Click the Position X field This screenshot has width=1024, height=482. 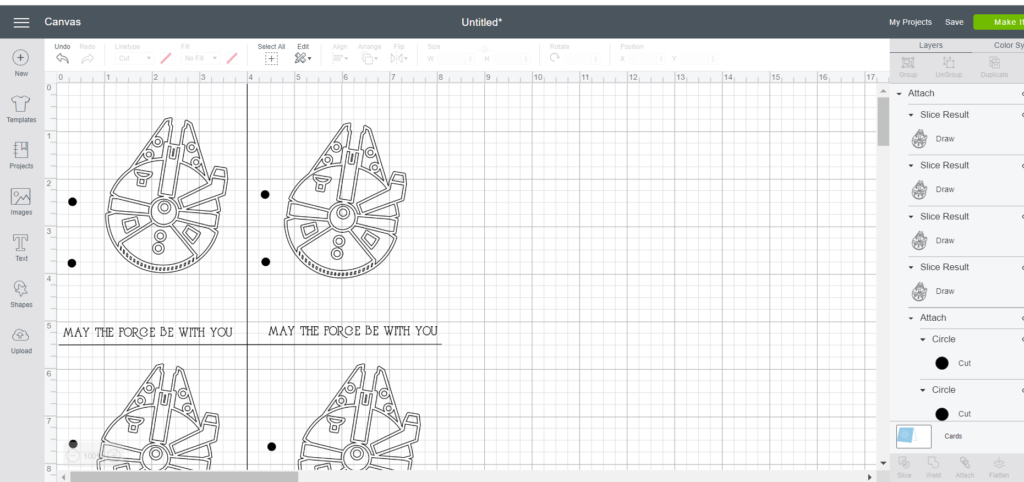pos(648,59)
